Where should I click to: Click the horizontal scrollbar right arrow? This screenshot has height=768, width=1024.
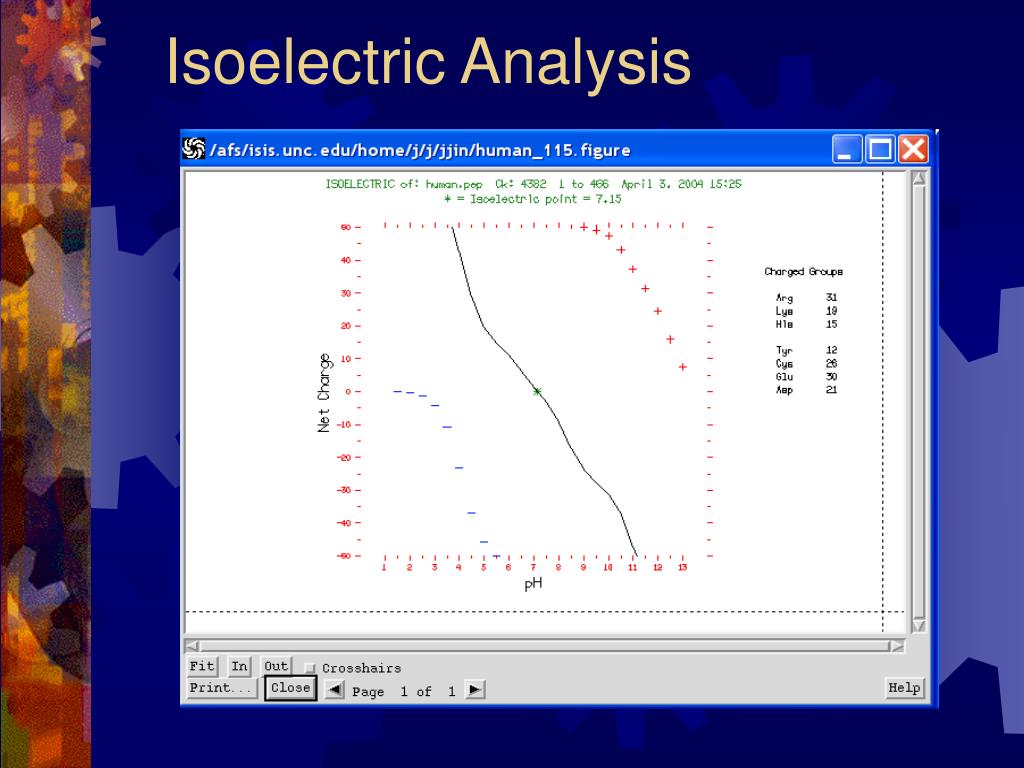click(897, 646)
